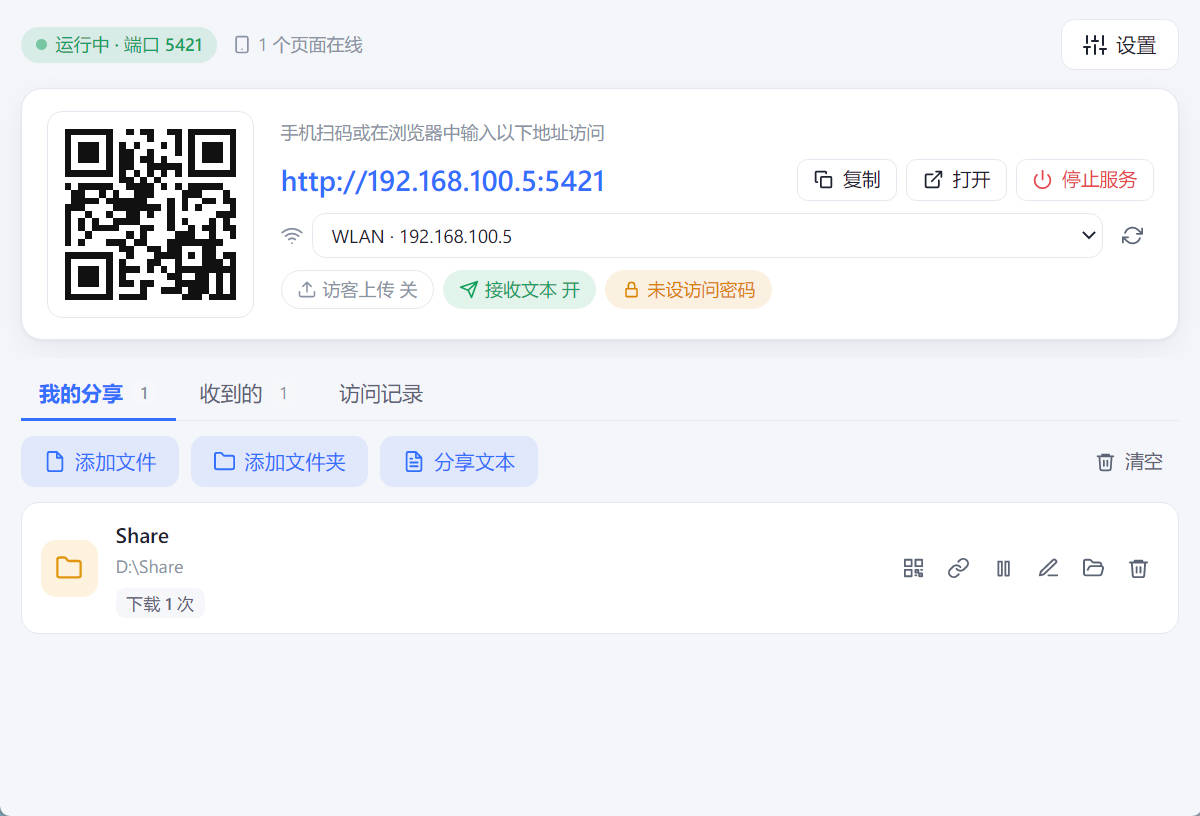
Task: Click the 运行中 · 端口 5421 status badge
Action: [x=119, y=45]
